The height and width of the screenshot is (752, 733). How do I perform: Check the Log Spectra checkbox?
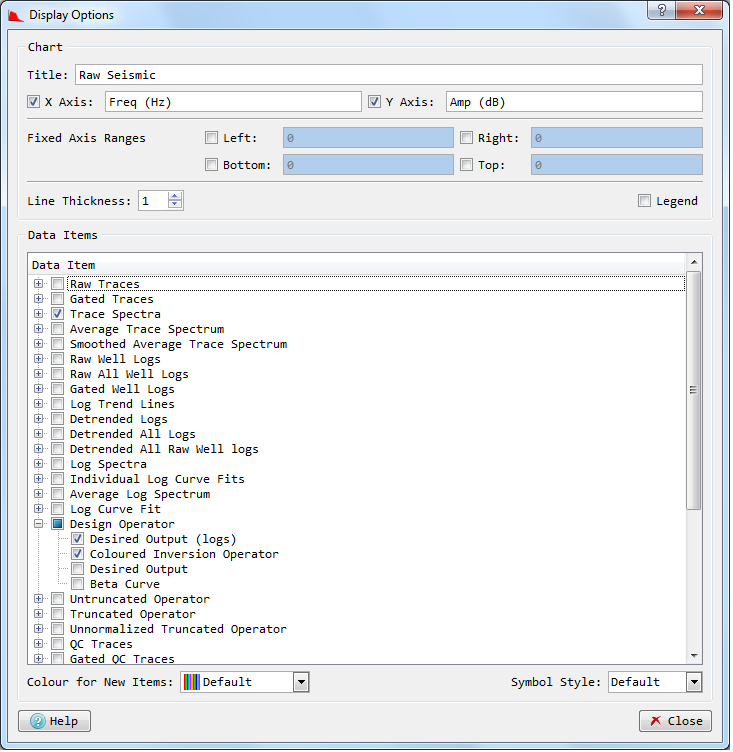[58, 465]
